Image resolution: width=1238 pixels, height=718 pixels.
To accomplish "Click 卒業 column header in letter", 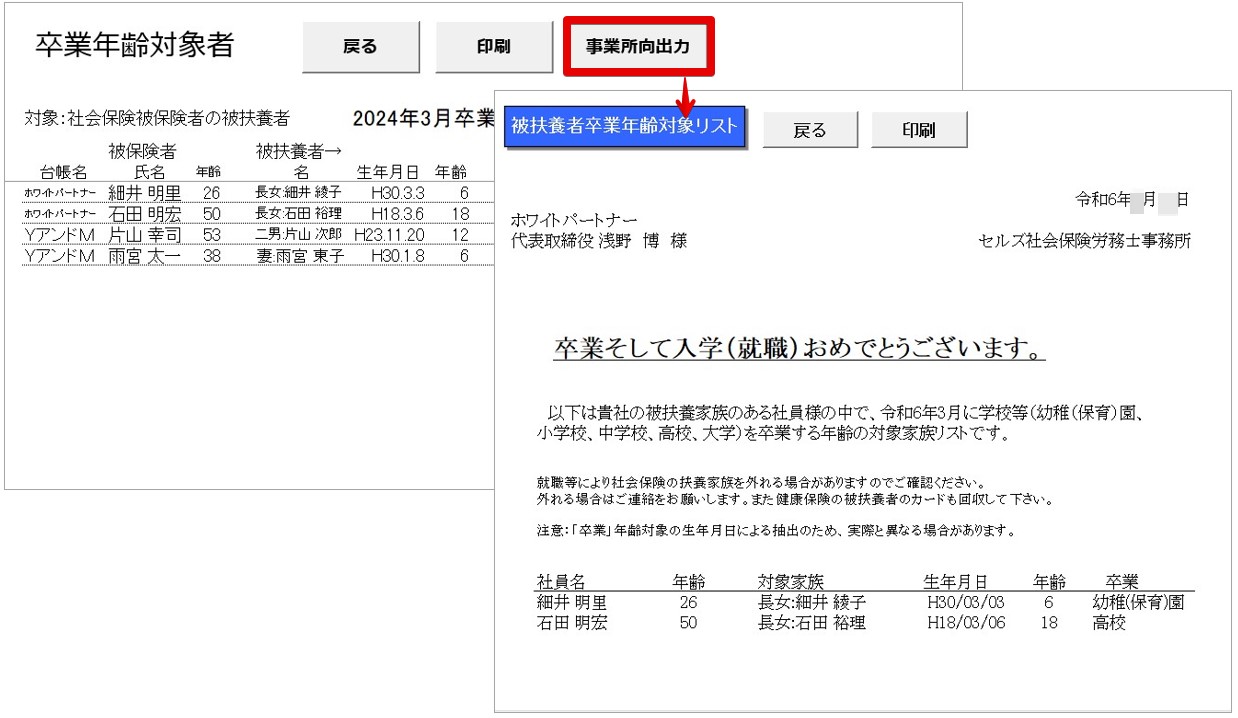I will tap(1121, 582).
